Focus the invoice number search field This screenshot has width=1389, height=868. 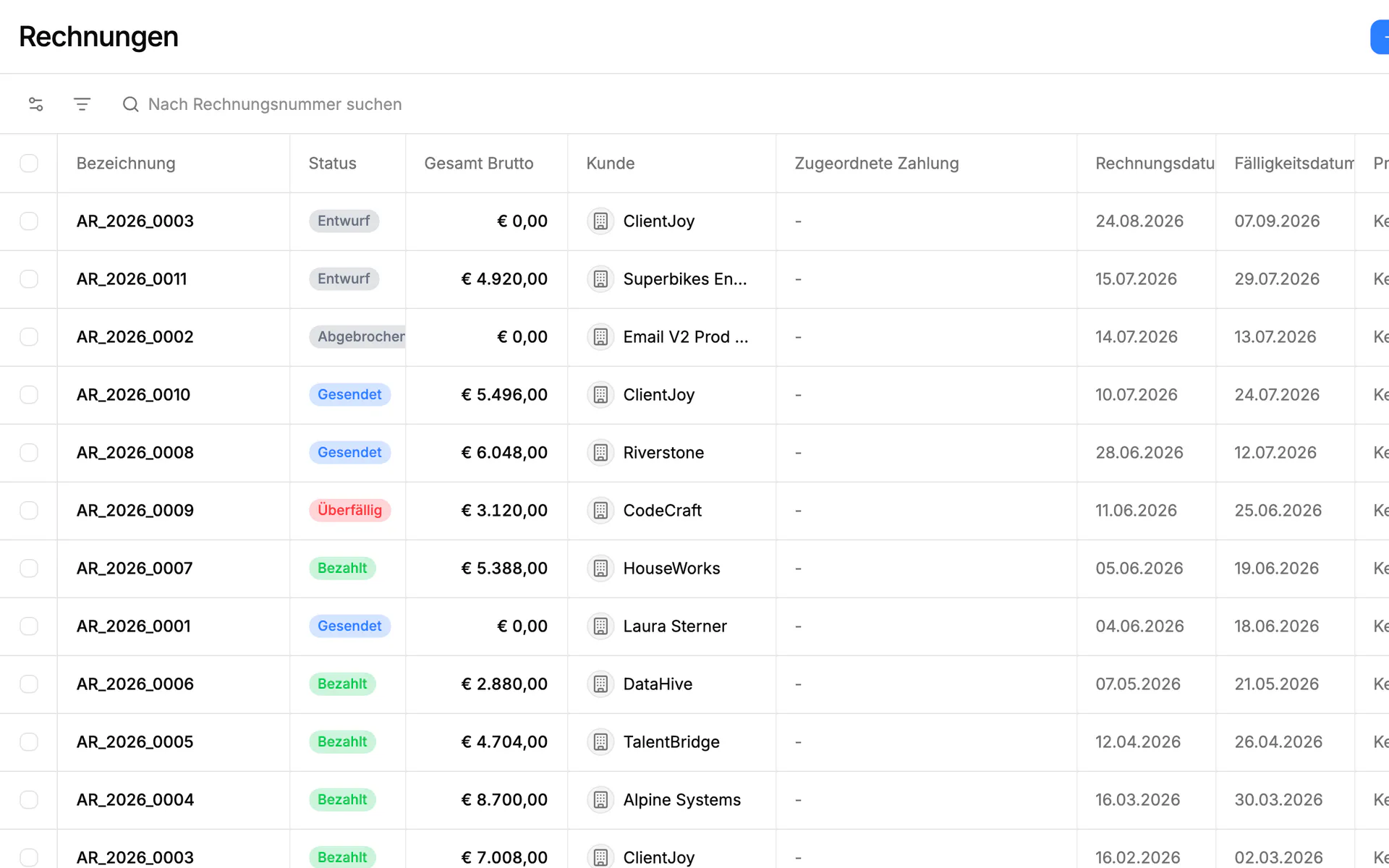point(275,104)
